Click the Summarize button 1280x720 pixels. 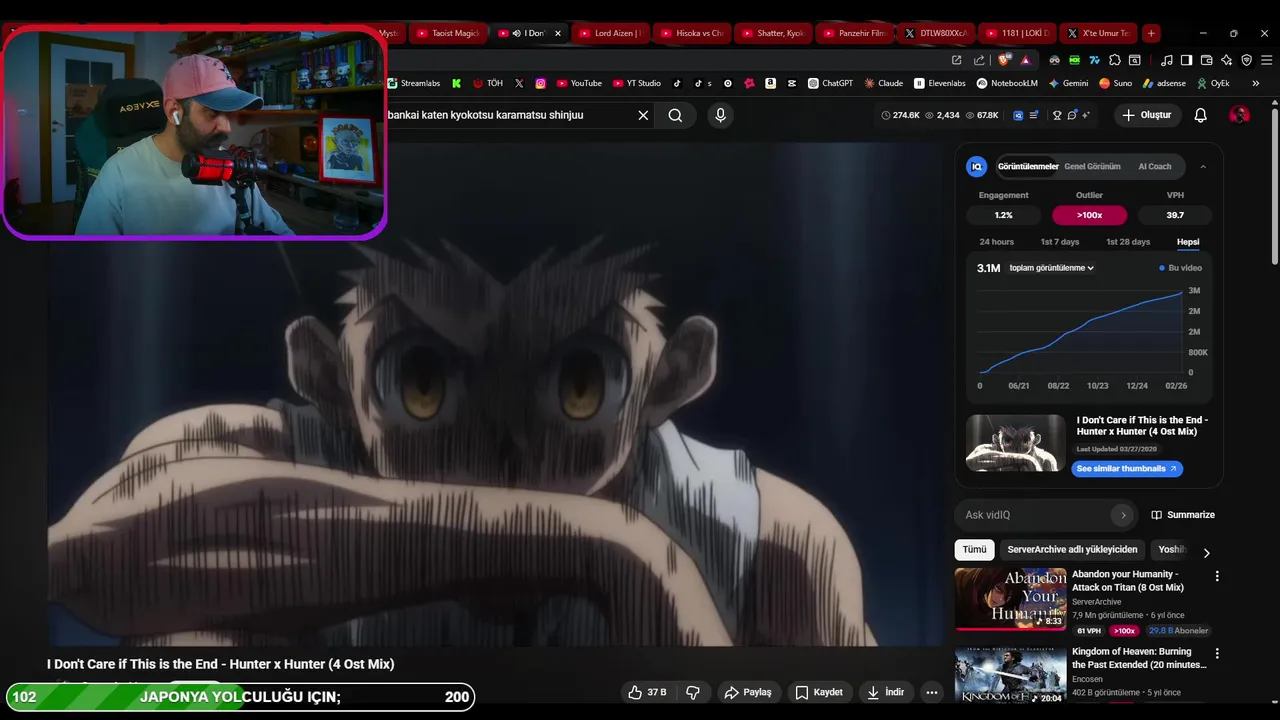[1183, 515]
